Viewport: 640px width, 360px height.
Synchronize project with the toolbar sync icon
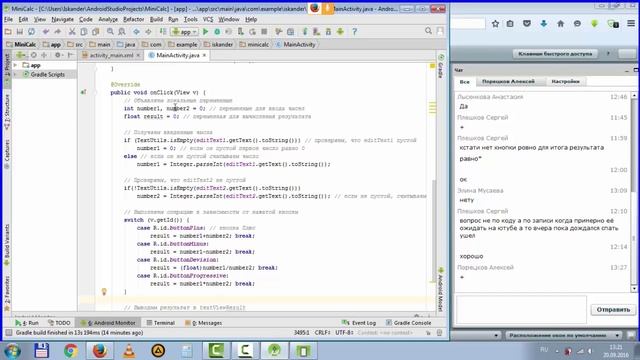click(31, 31)
